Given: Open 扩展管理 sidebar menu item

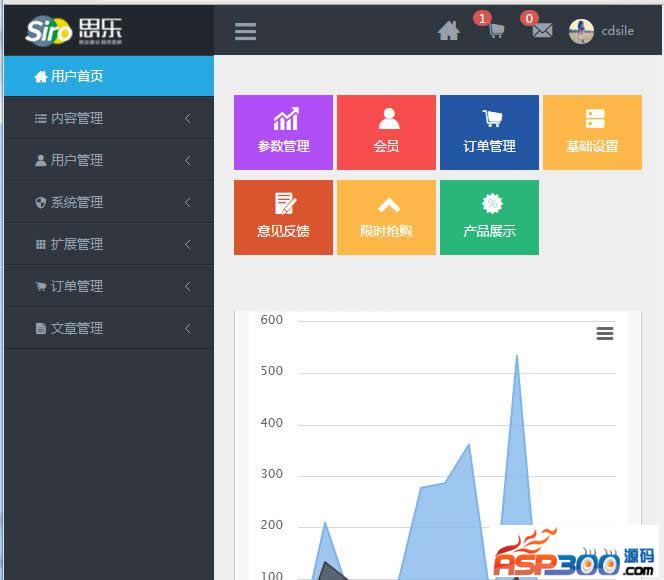Looking at the screenshot, I should (x=109, y=244).
